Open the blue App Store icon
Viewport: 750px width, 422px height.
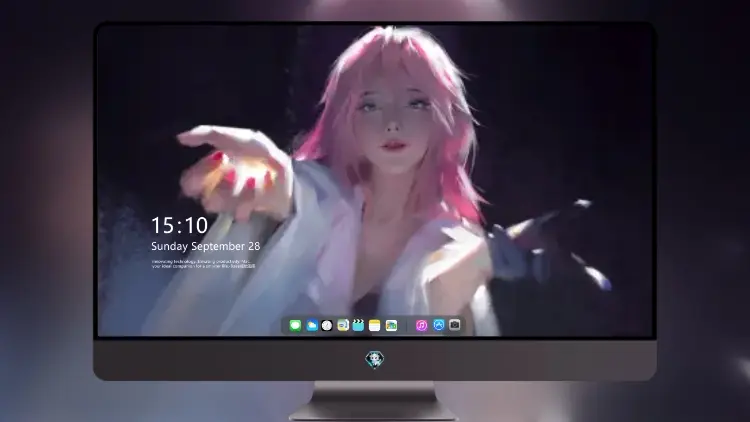pyautogui.click(x=439, y=325)
